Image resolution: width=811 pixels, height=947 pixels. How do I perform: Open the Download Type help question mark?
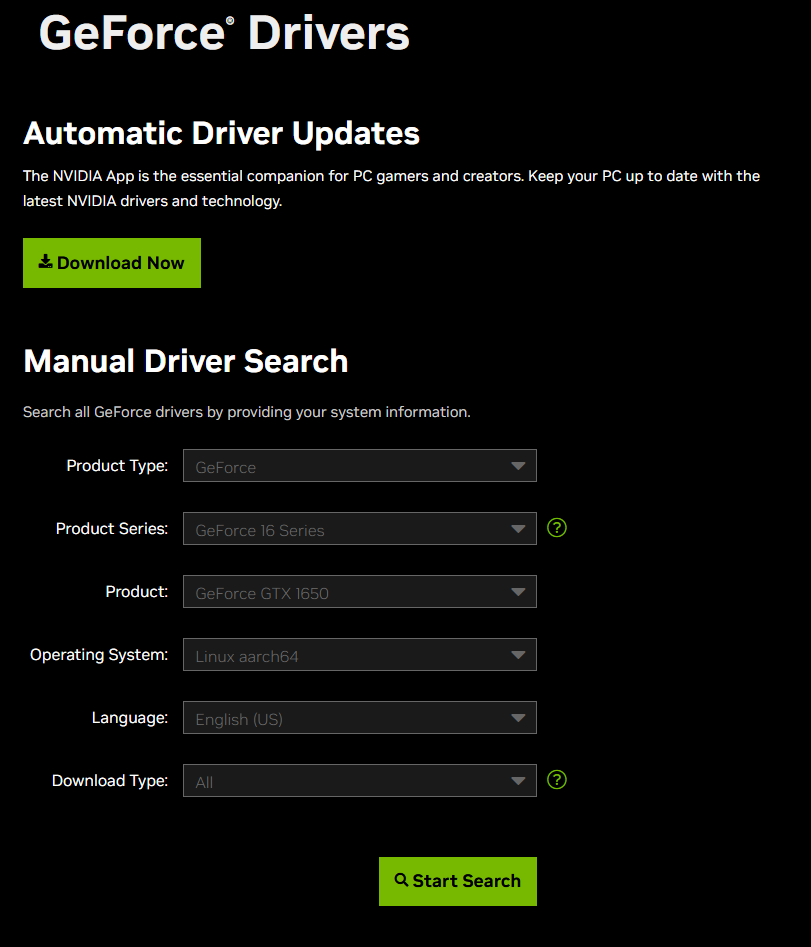tap(557, 779)
